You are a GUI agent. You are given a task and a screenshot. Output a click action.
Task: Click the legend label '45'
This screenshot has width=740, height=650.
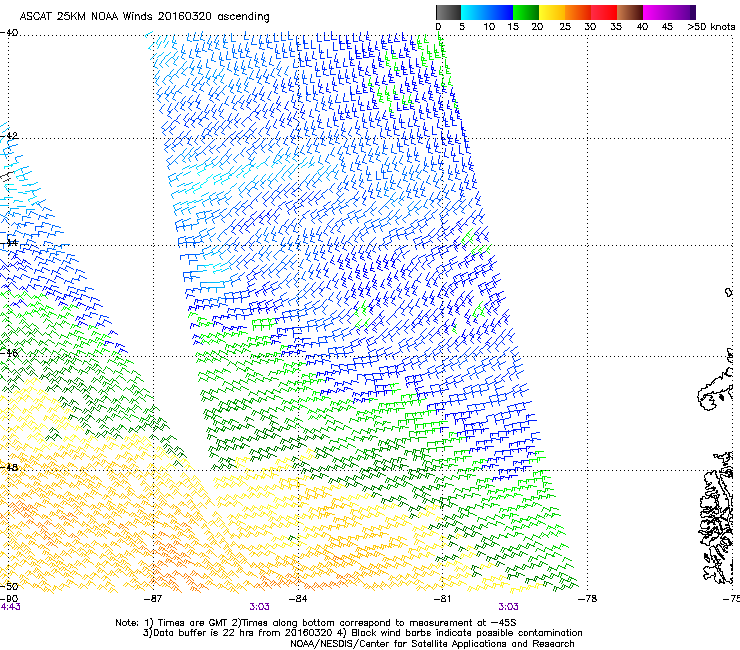667,27
